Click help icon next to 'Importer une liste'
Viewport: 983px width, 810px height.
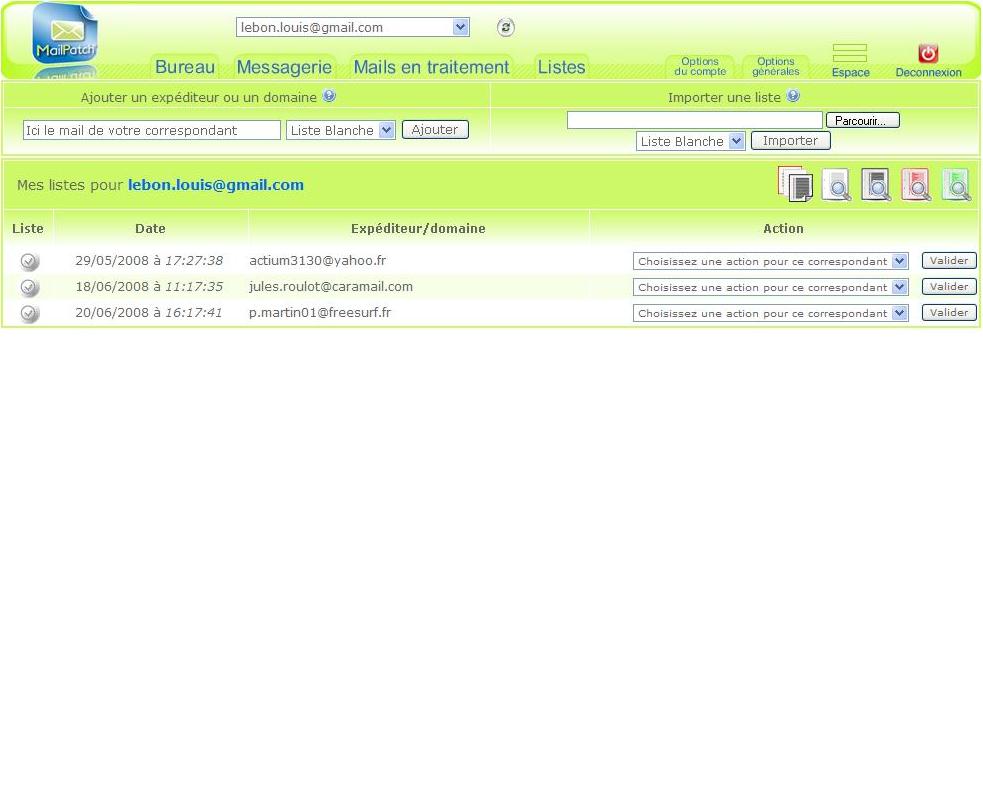coord(793,97)
